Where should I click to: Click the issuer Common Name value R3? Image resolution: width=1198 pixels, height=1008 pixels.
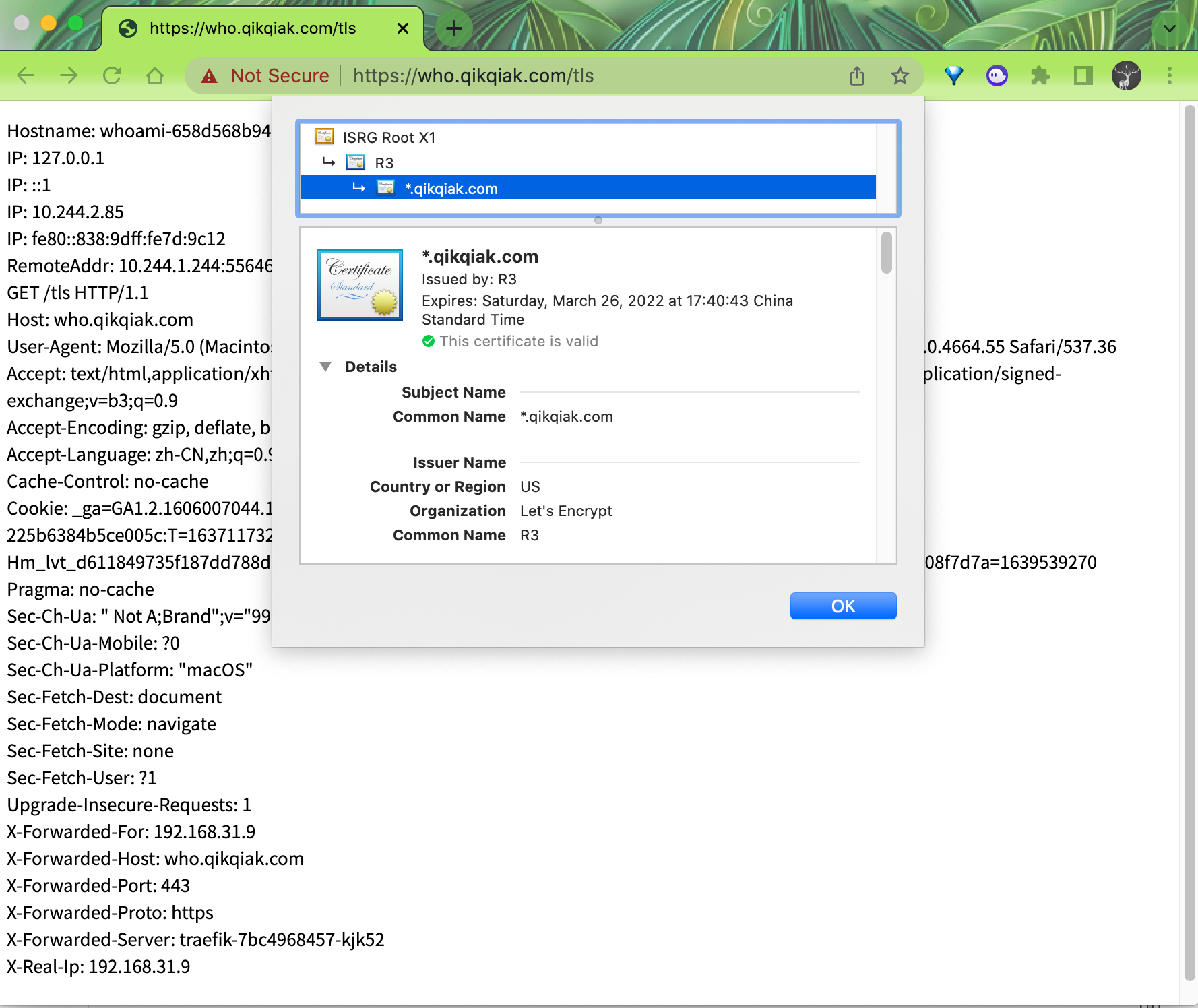[x=530, y=535]
